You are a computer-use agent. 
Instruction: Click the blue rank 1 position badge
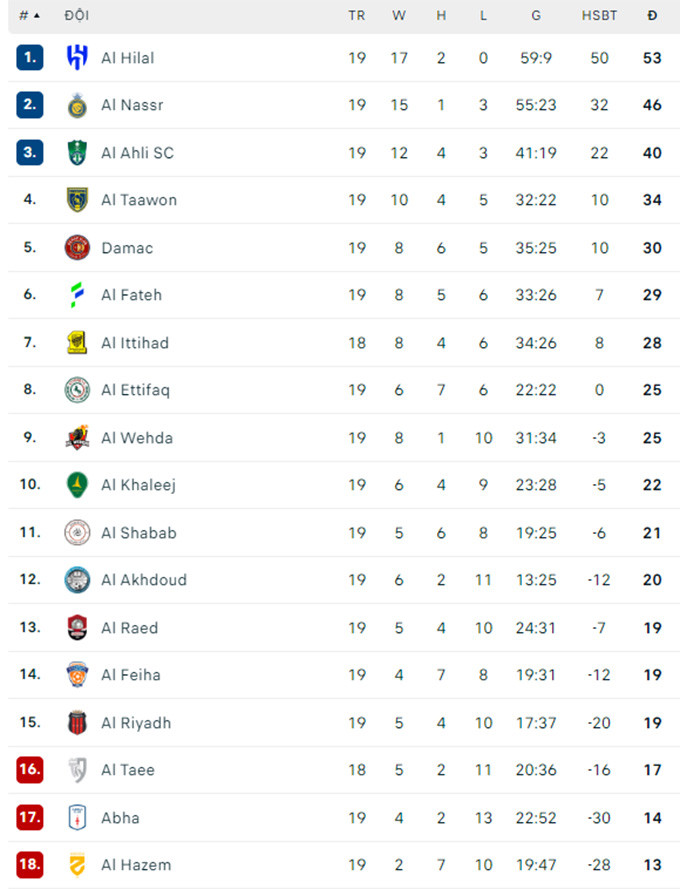click(x=30, y=58)
